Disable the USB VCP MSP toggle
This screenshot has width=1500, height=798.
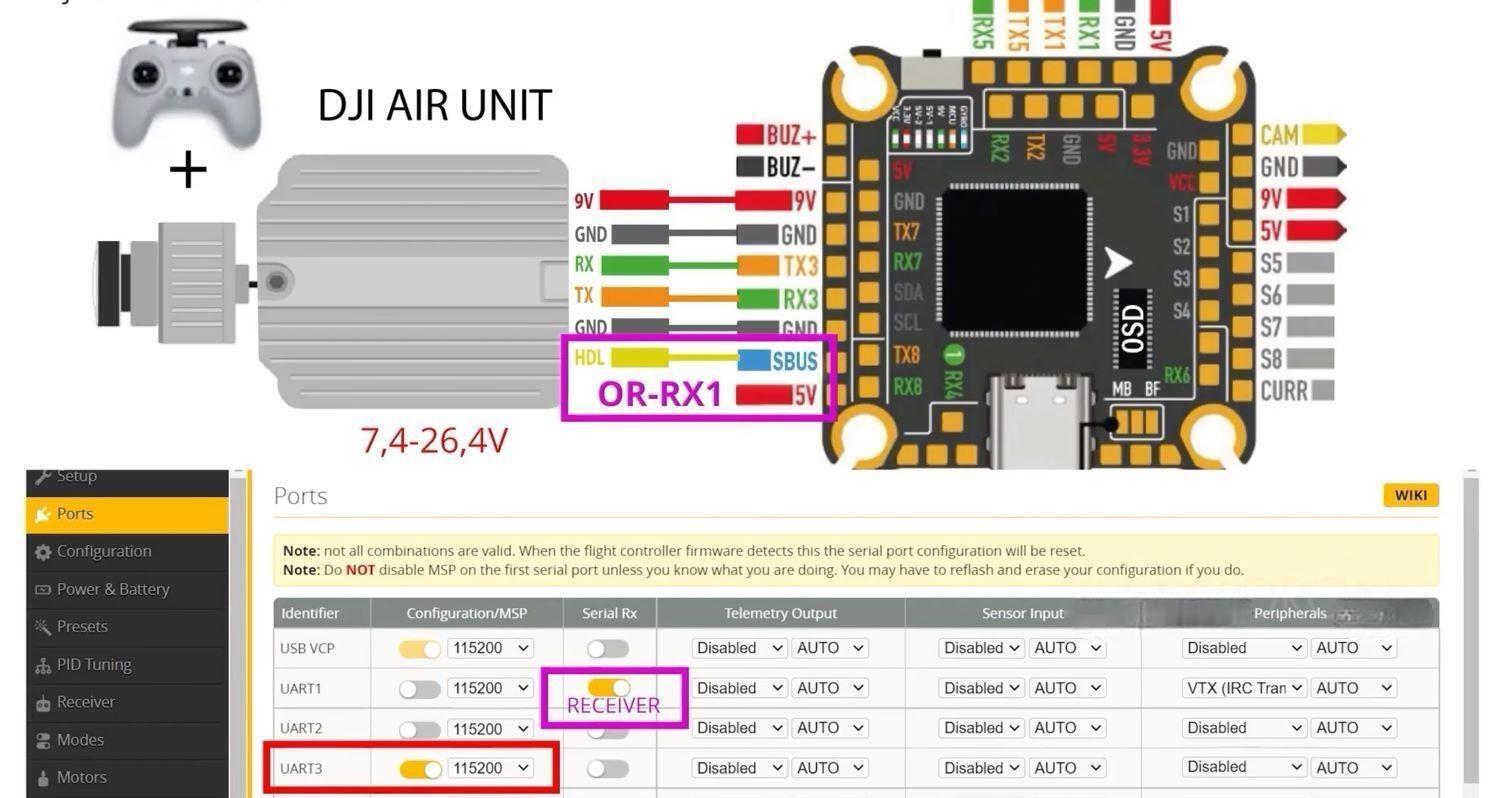pyautogui.click(x=420, y=649)
